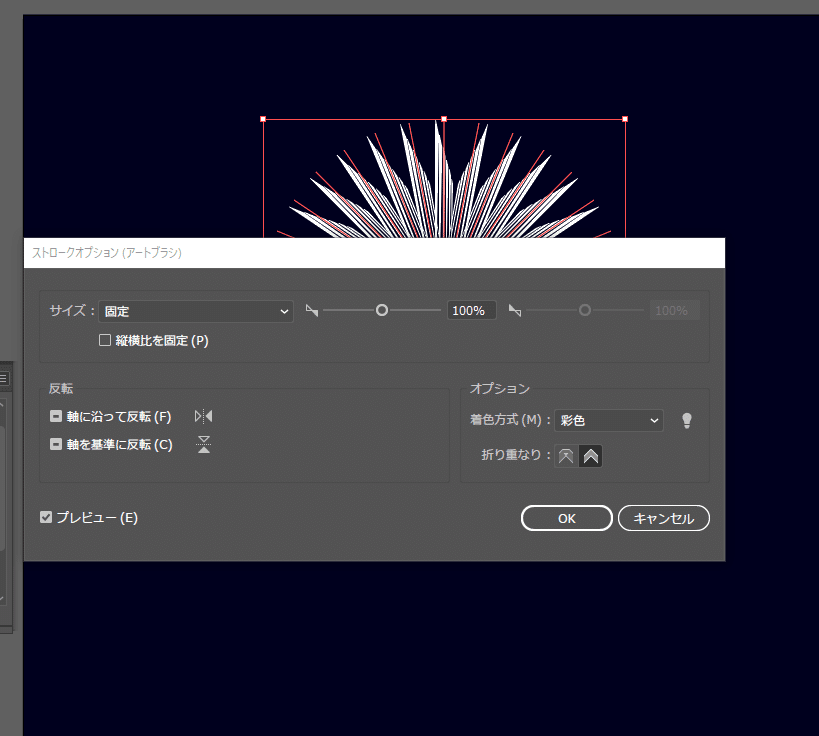Click the greyed-out 100% input field
Image resolution: width=819 pixels, height=736 pixels.
pyautogui.click(x=675, y=311)
